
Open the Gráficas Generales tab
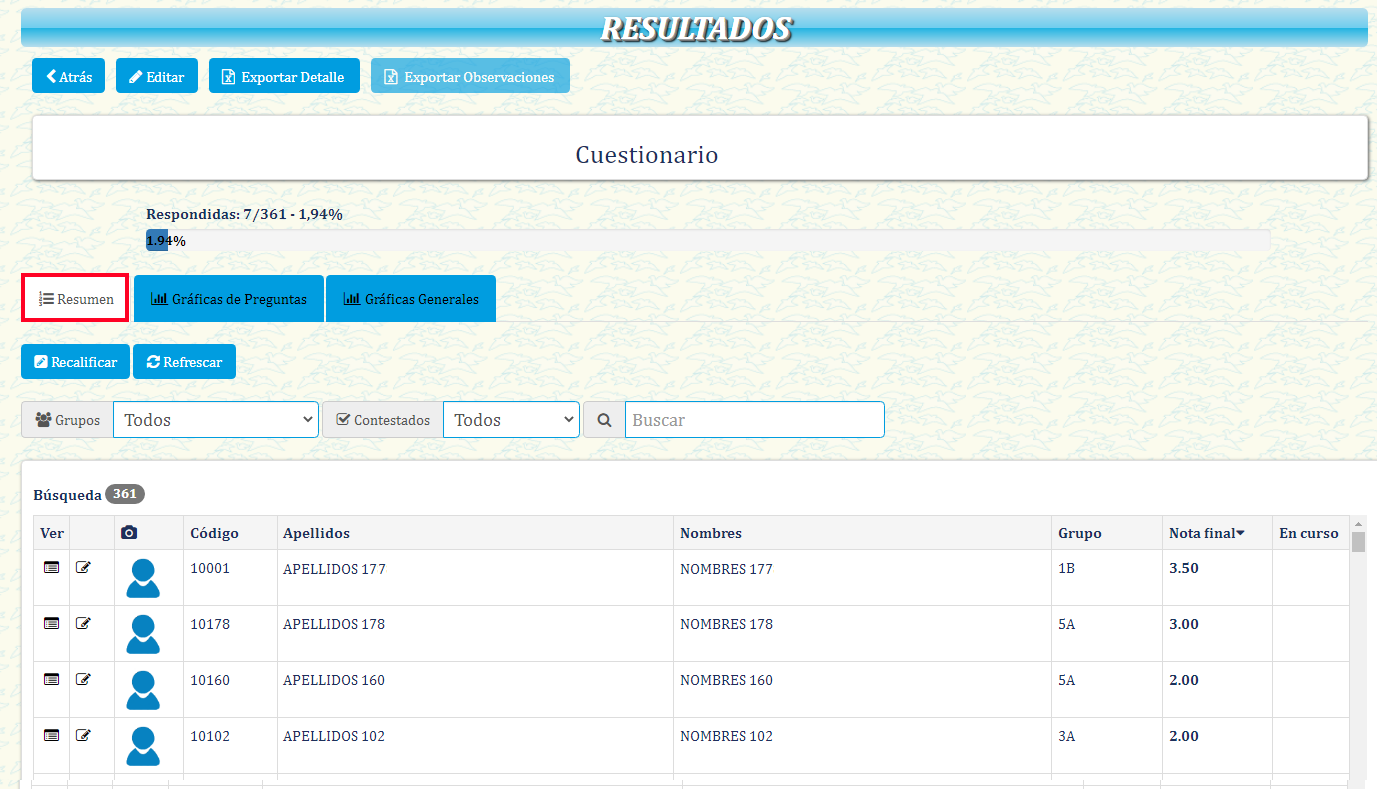411,299
